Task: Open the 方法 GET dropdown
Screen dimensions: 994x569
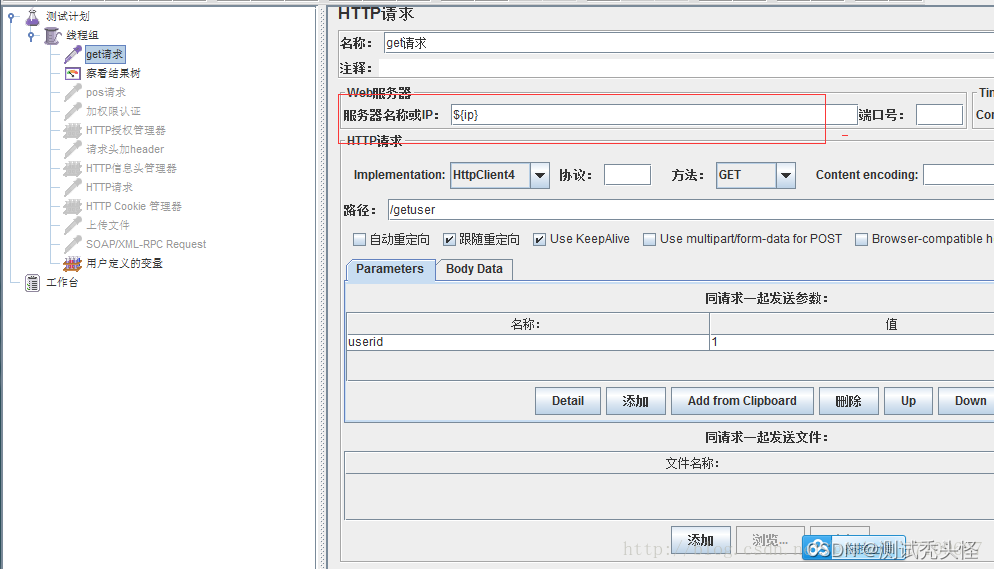Action: (785, 176)
